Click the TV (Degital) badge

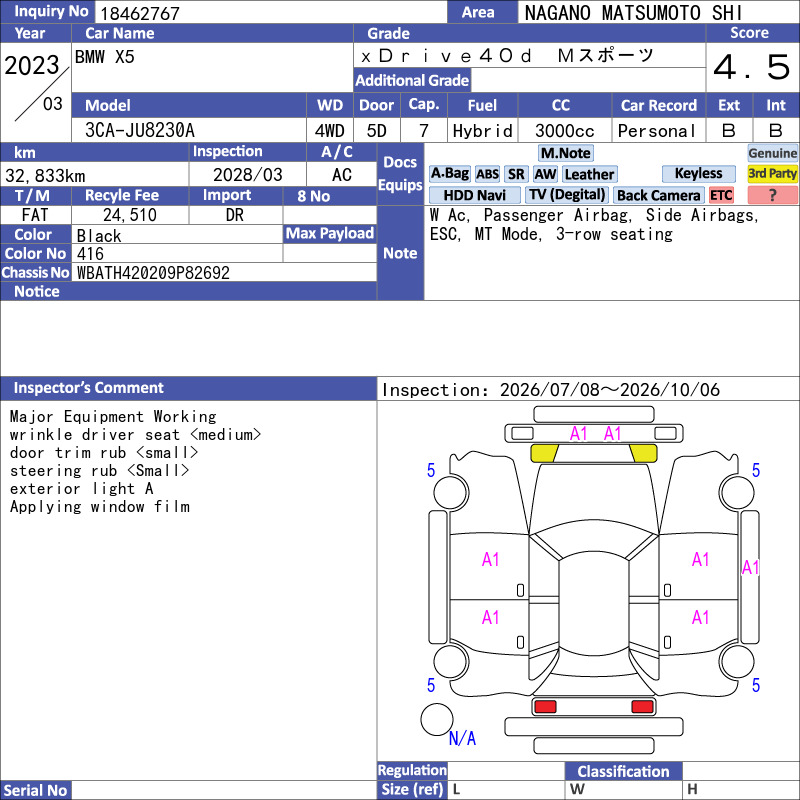click(567, 195)
